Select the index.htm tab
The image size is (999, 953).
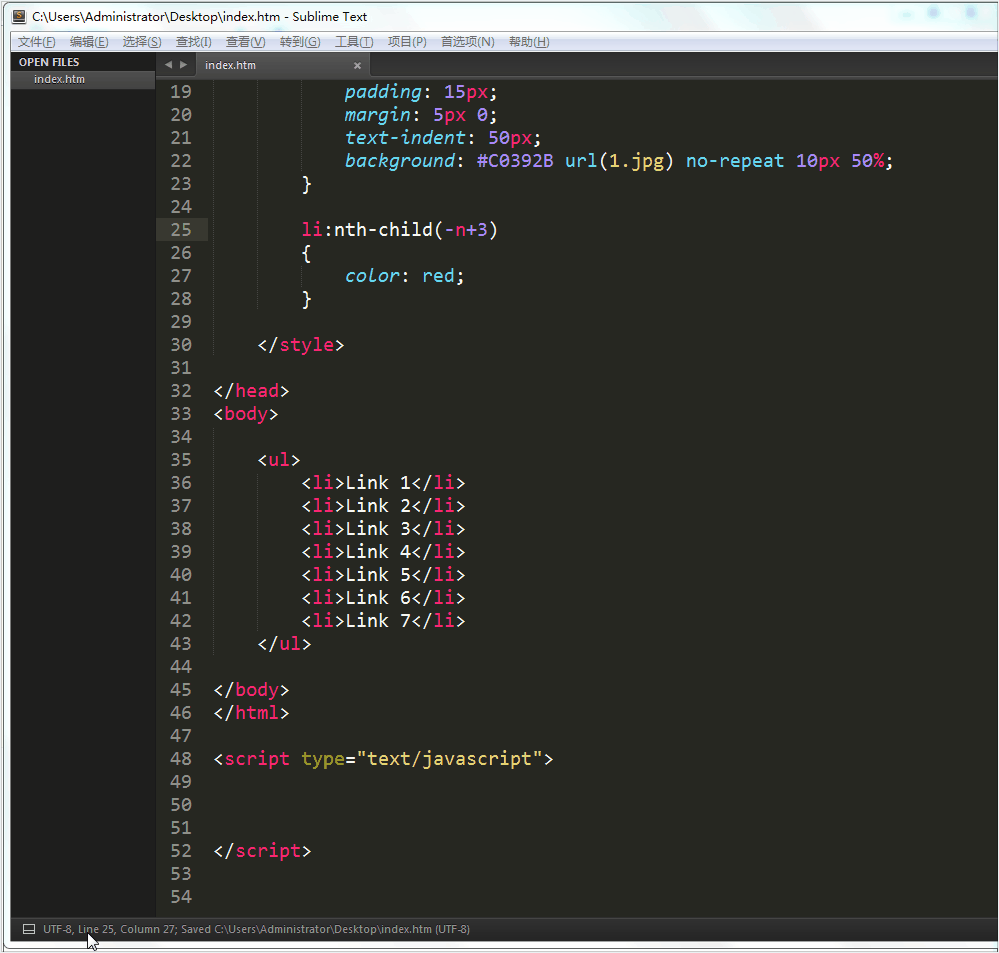click(282, 65)
